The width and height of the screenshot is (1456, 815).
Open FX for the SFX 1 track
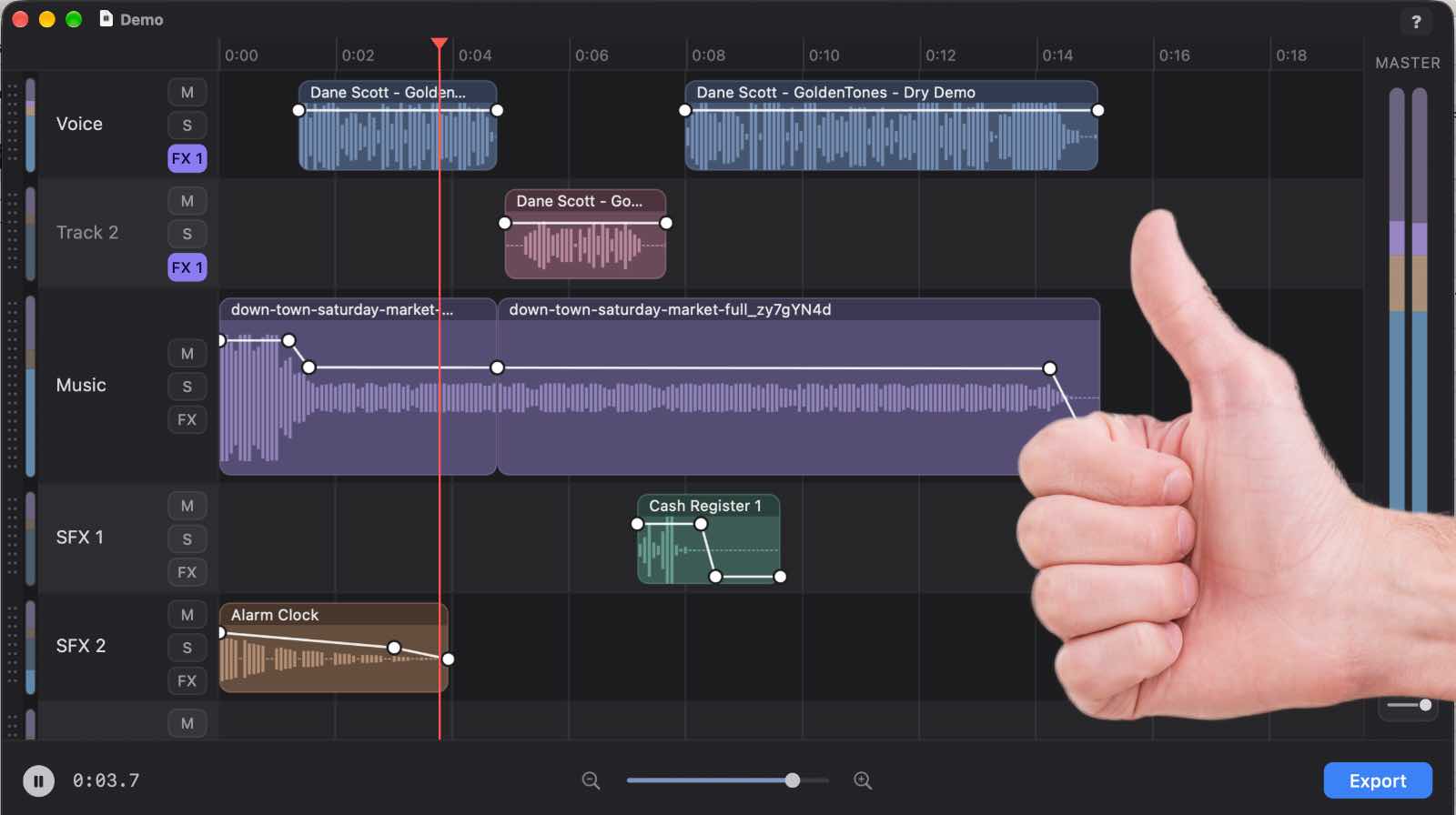pos(187,572)
